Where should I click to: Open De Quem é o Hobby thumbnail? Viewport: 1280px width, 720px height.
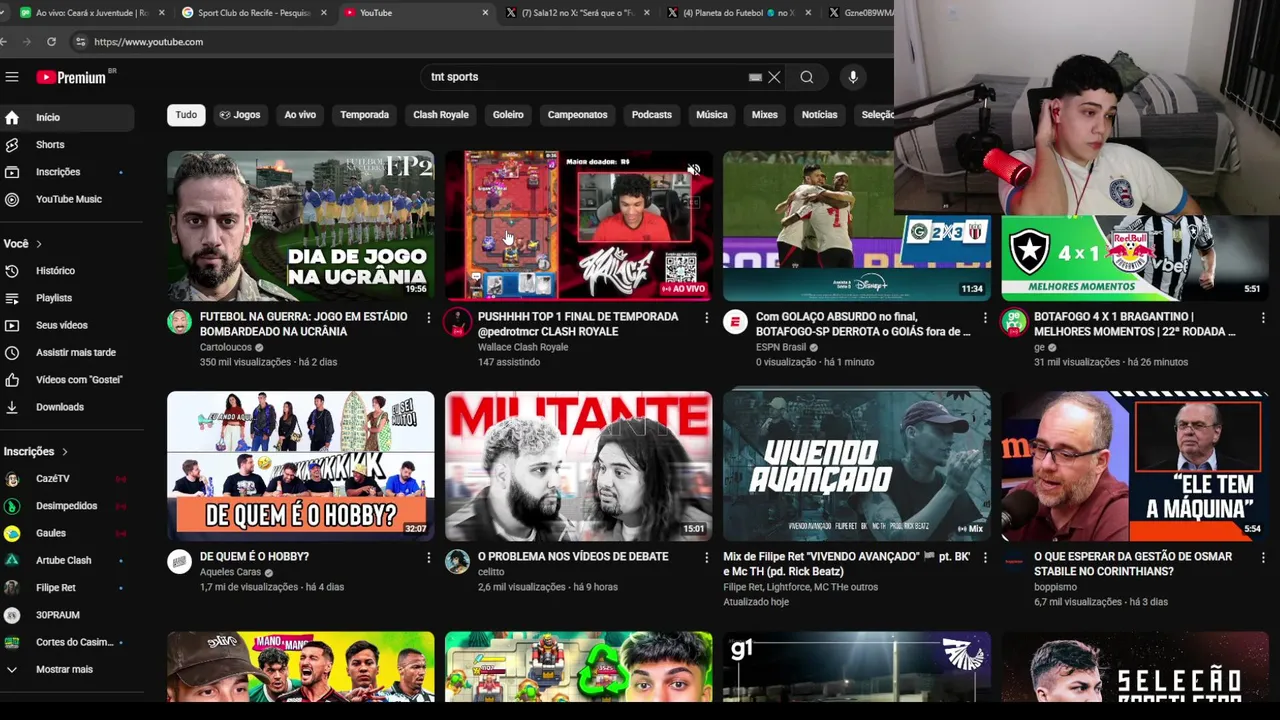point(300,465)
